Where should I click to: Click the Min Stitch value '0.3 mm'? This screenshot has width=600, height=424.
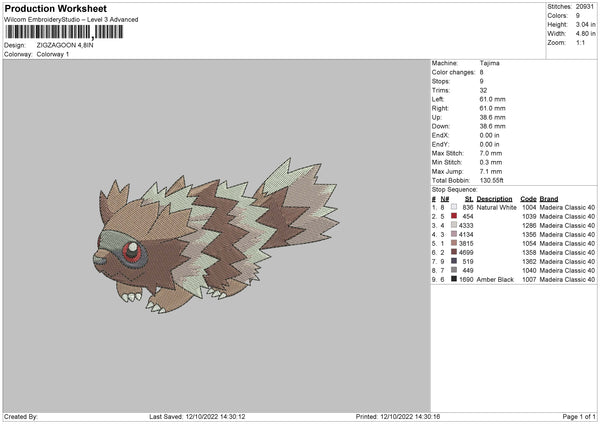491,162
